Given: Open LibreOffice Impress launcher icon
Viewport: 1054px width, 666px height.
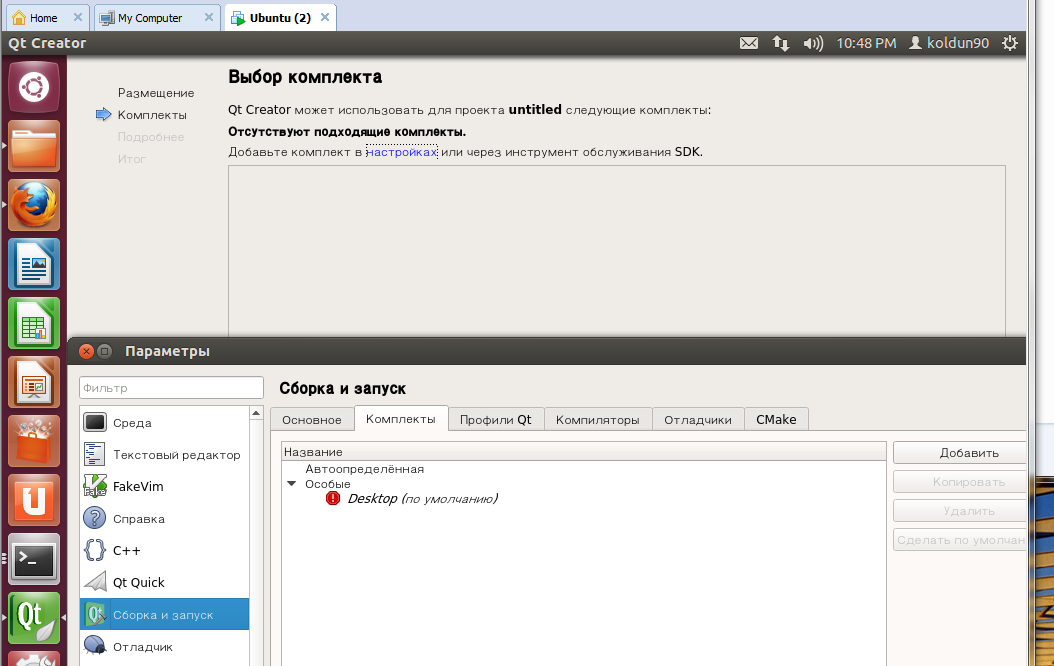Looking at the screenshot, I should [x=34, y=382].
